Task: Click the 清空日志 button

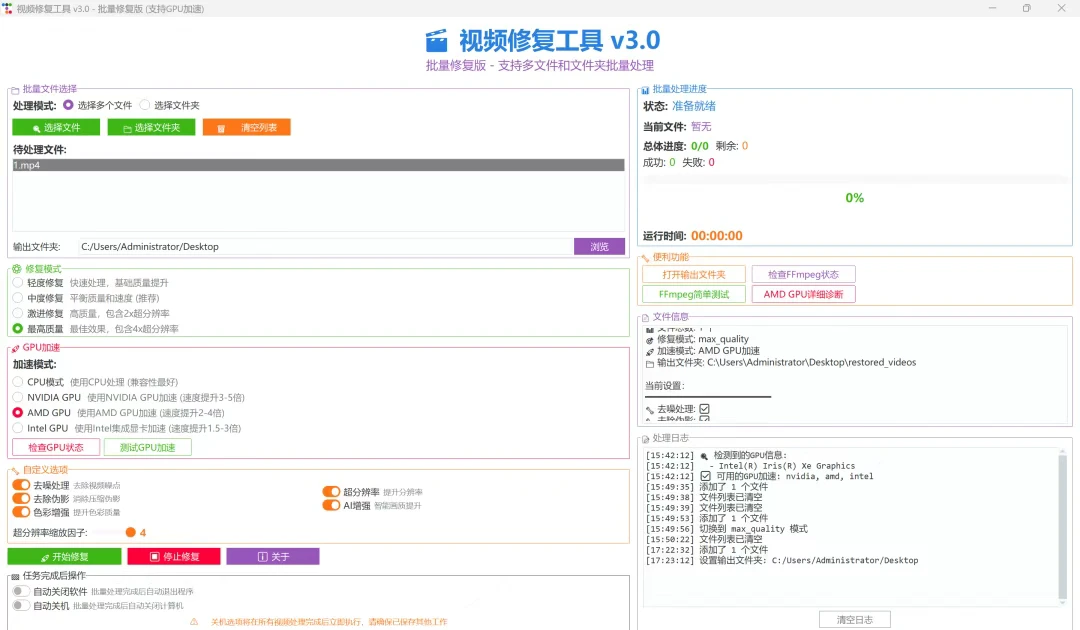Action: point(854,620)
